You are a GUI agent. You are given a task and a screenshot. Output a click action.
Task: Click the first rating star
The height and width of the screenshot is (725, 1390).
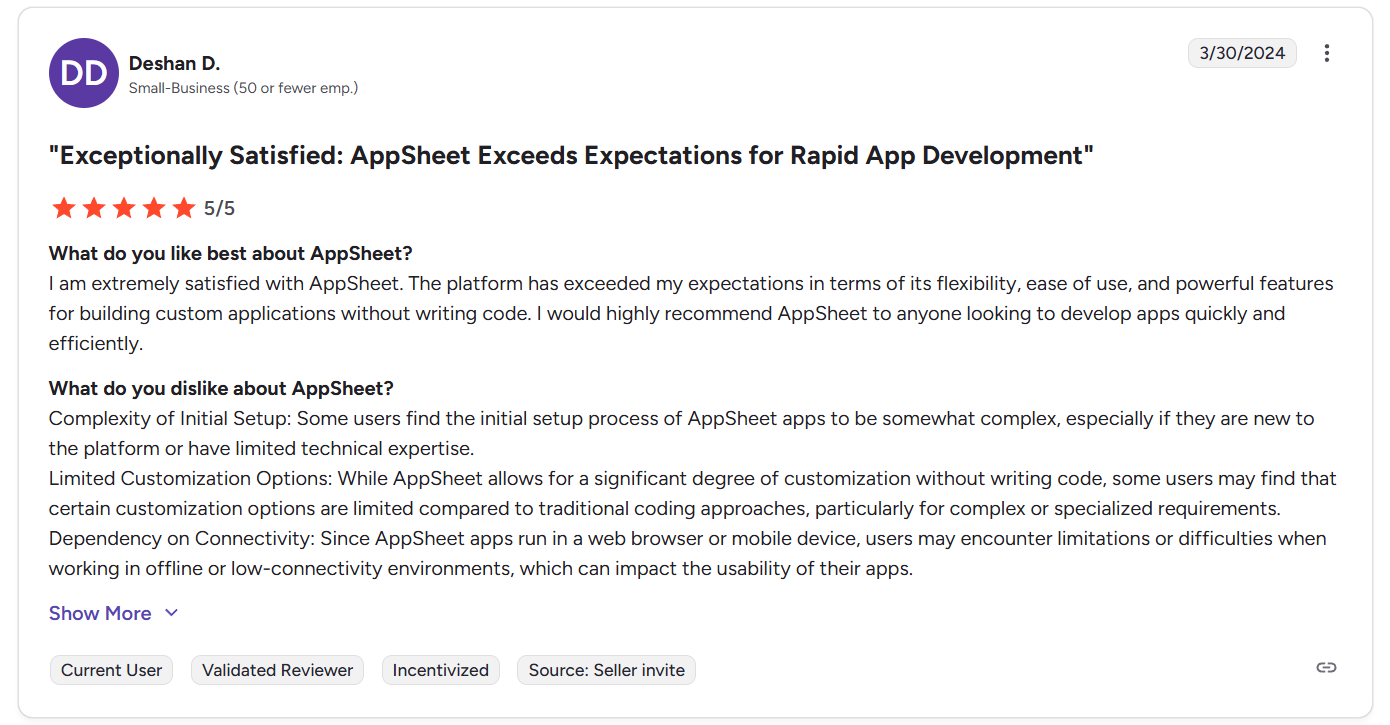click(x=63, y=208)
